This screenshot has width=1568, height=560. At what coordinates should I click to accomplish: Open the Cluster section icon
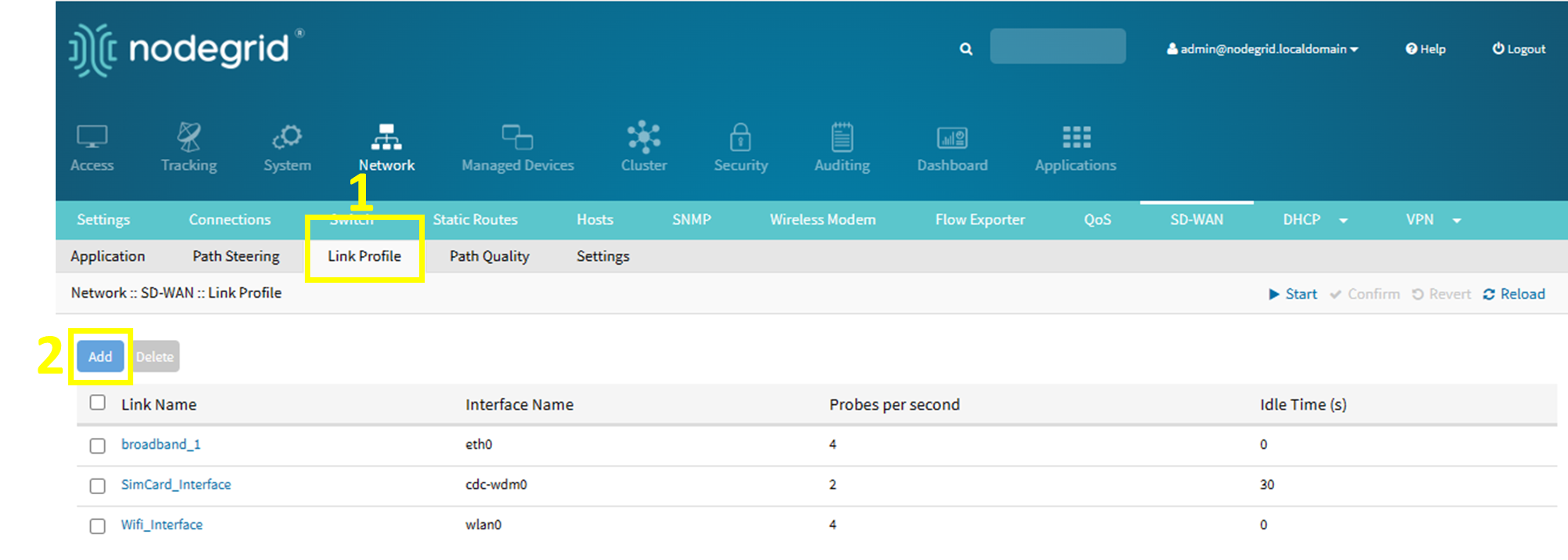(x=643, y=137)
